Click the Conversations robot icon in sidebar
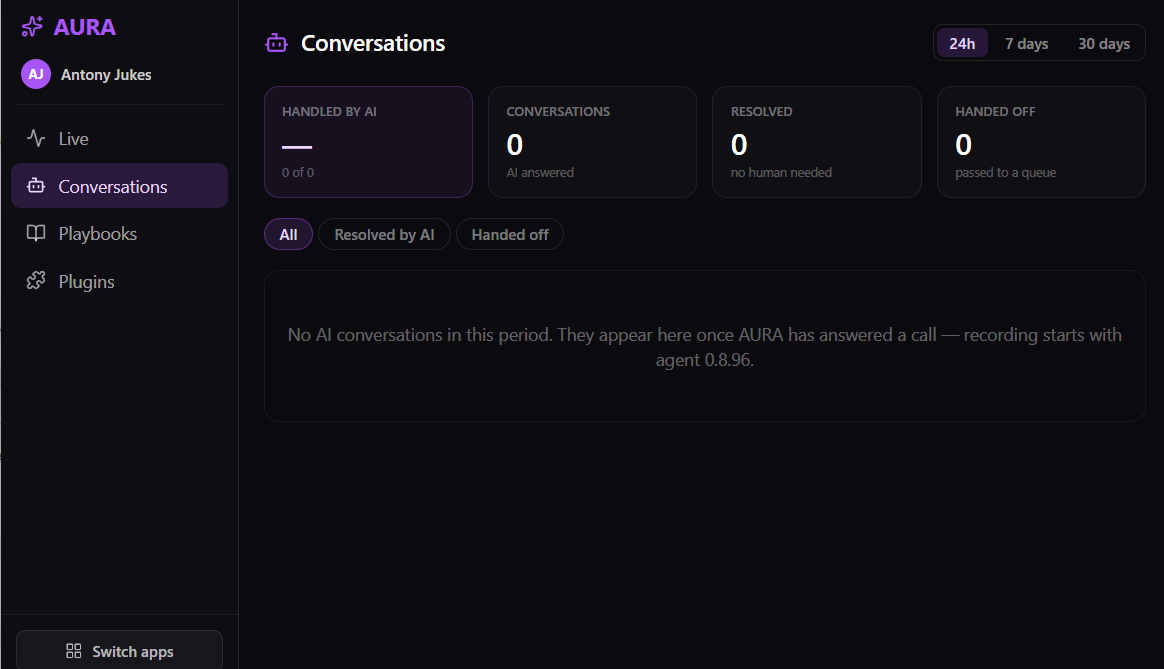The width and height of the screenshot is (1164, 669). [x=36, y=186]
